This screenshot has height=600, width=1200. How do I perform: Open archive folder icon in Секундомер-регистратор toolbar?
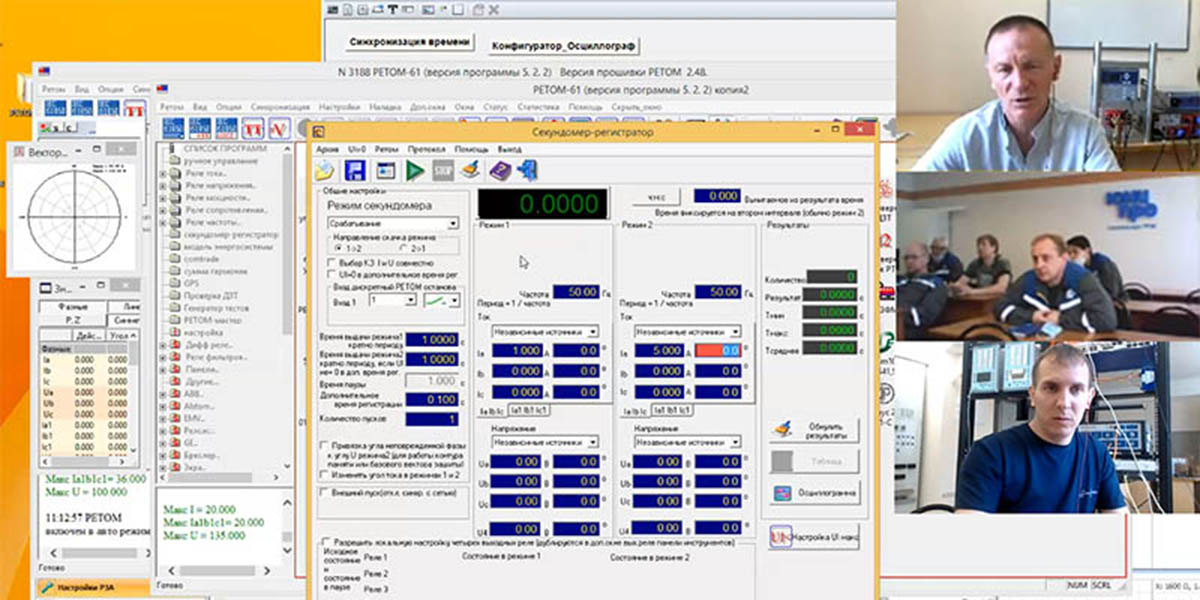(324, 170)
